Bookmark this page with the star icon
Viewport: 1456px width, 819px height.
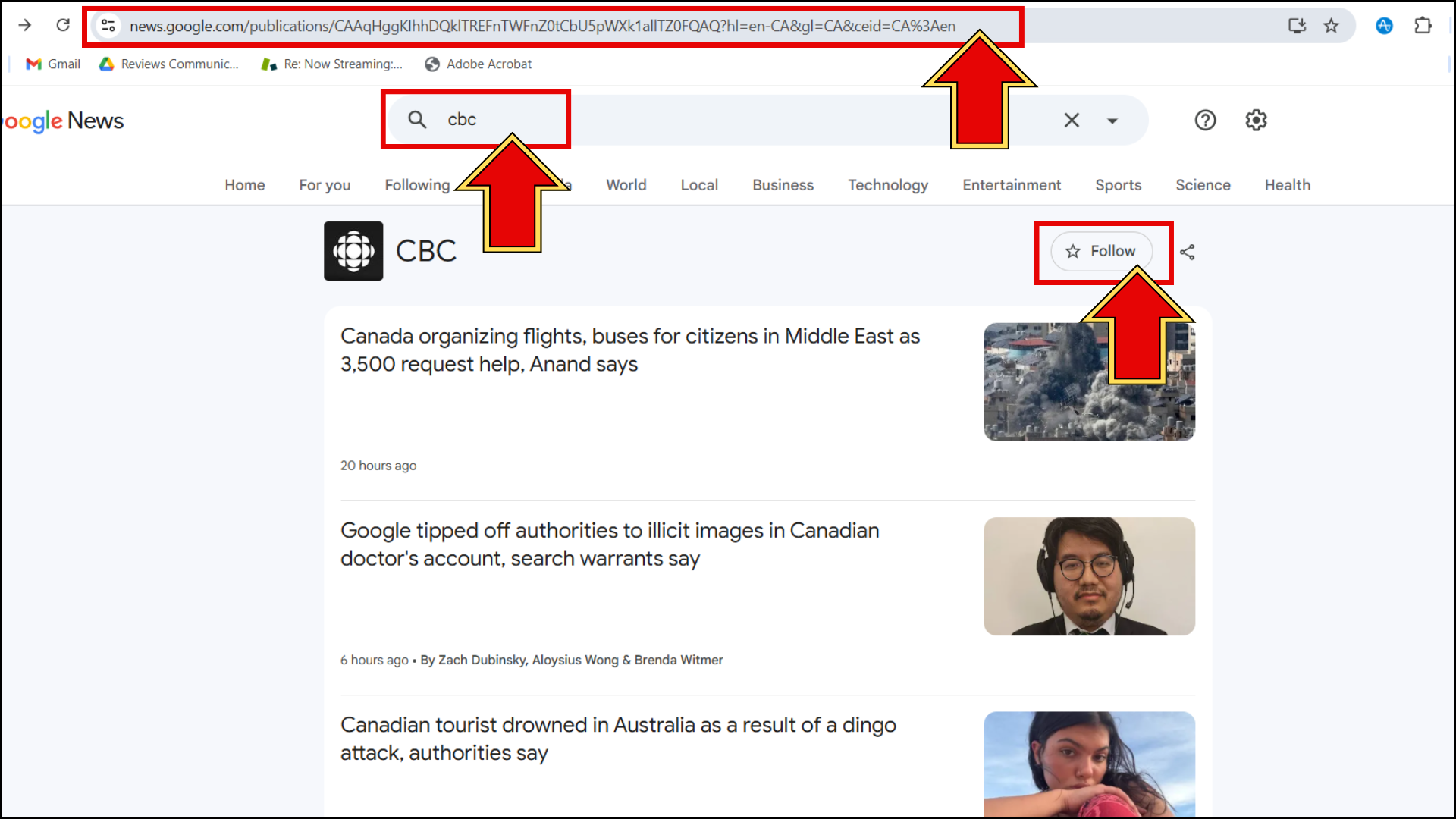[1331, 26]
